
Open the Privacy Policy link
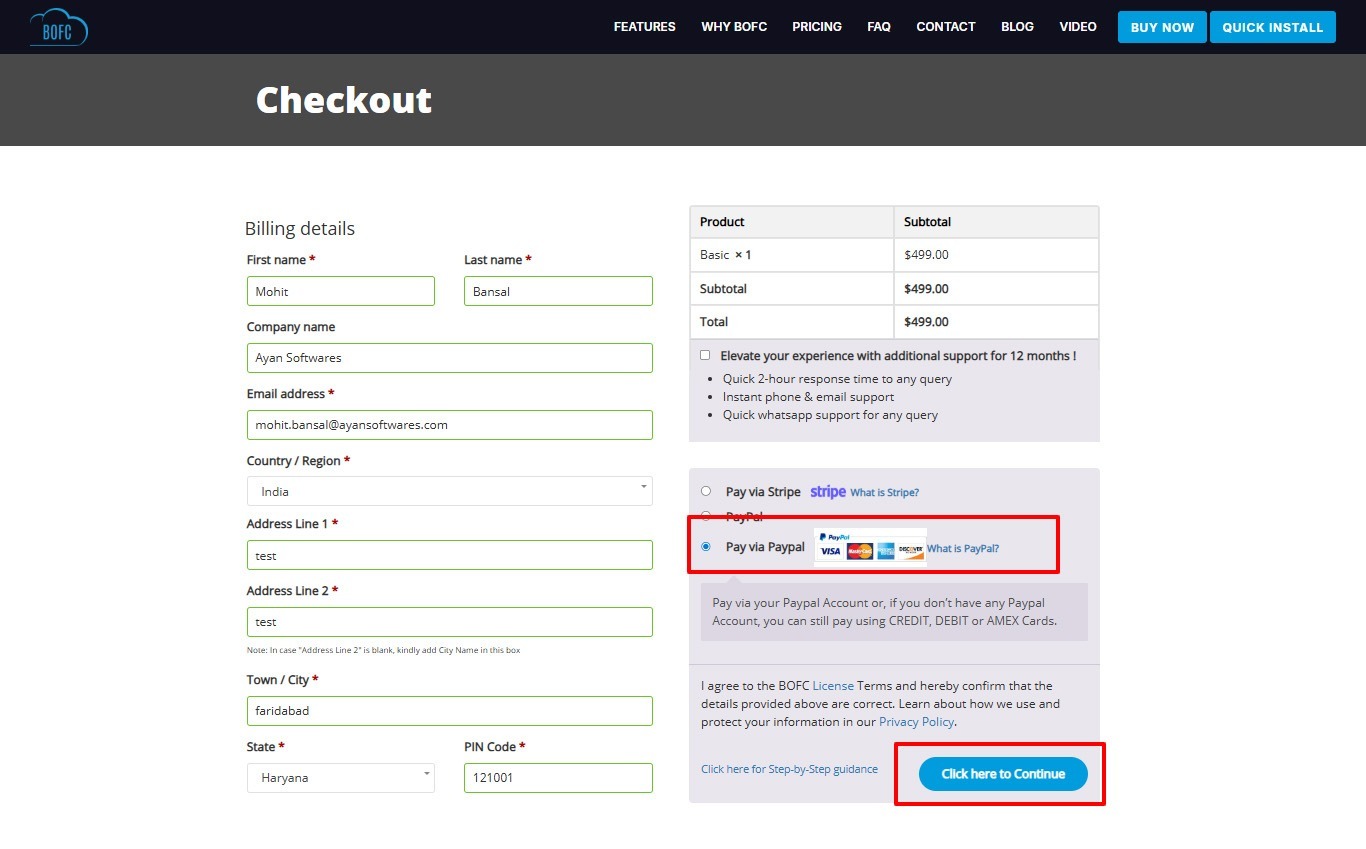click(915, 721)
